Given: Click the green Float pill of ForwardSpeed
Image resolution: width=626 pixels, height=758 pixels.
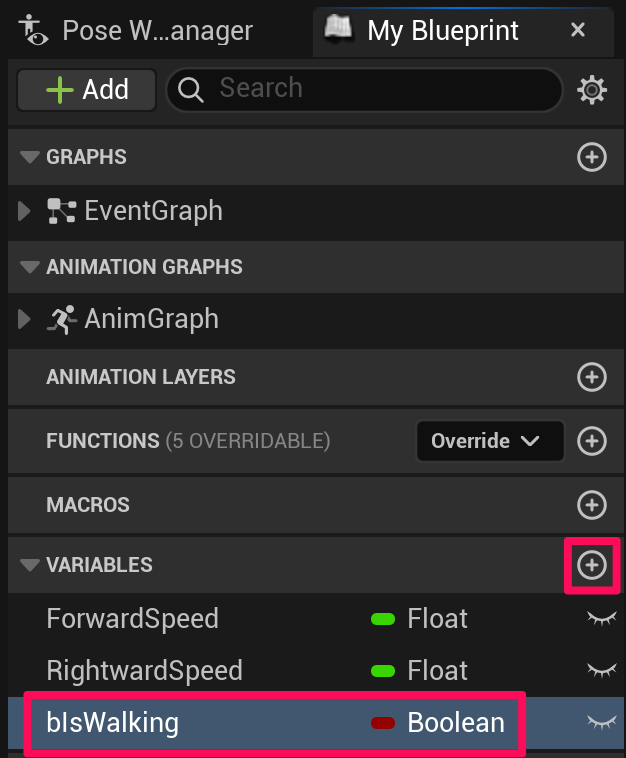Looking at the screenshot, I should point(381,619).
